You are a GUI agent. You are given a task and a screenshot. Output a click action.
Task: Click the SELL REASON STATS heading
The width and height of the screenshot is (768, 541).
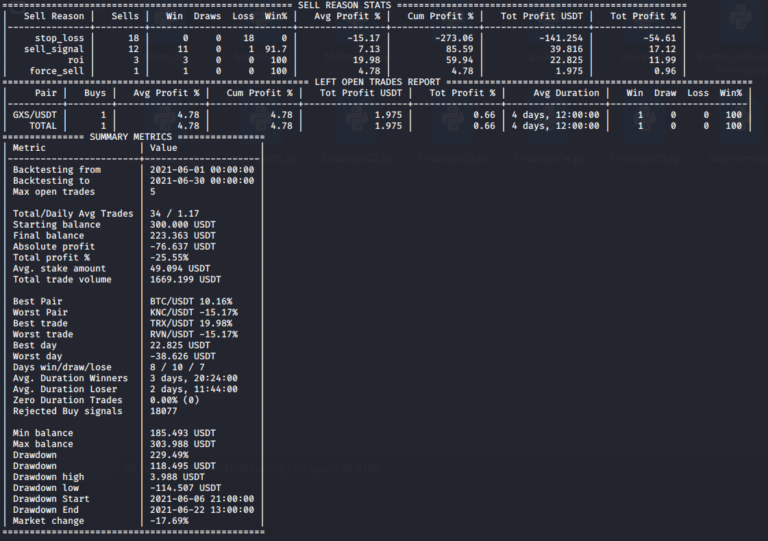(x=344, y=5)
